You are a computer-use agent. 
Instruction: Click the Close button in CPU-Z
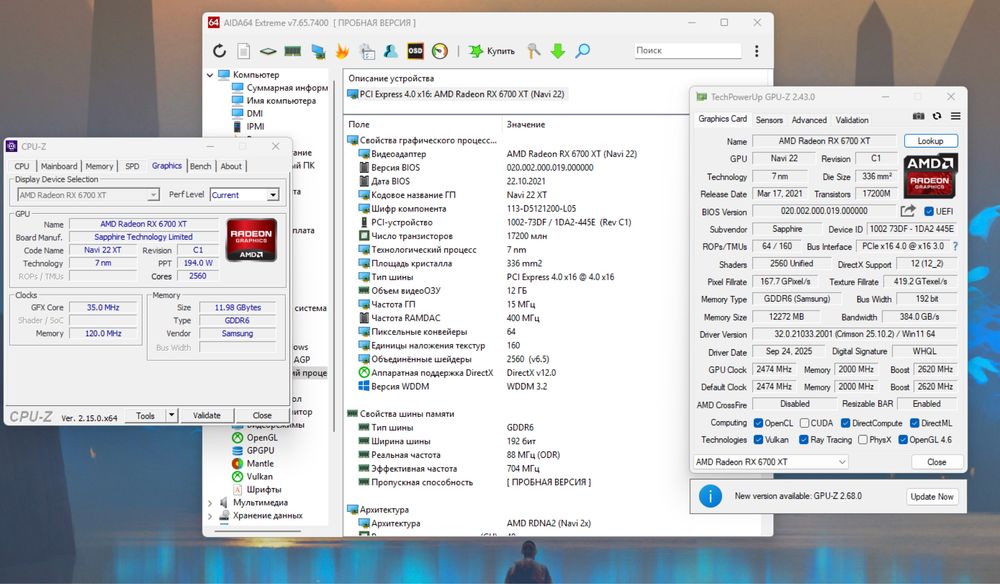pos(261,415)
